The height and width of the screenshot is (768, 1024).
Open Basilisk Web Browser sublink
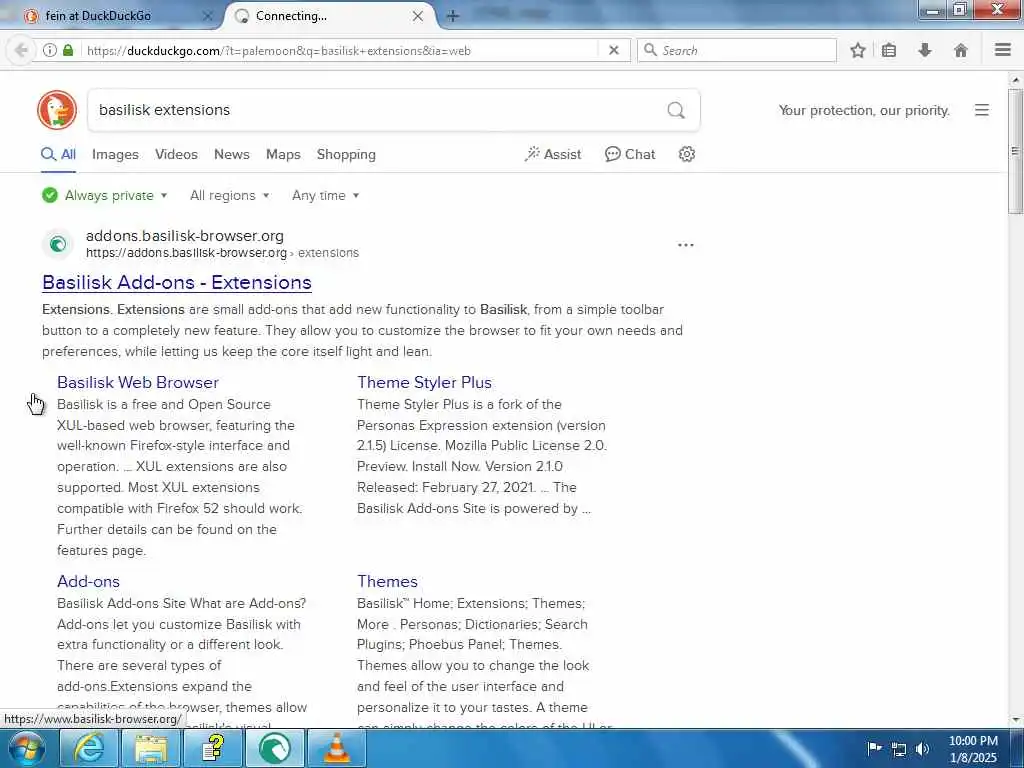point(138,382)
